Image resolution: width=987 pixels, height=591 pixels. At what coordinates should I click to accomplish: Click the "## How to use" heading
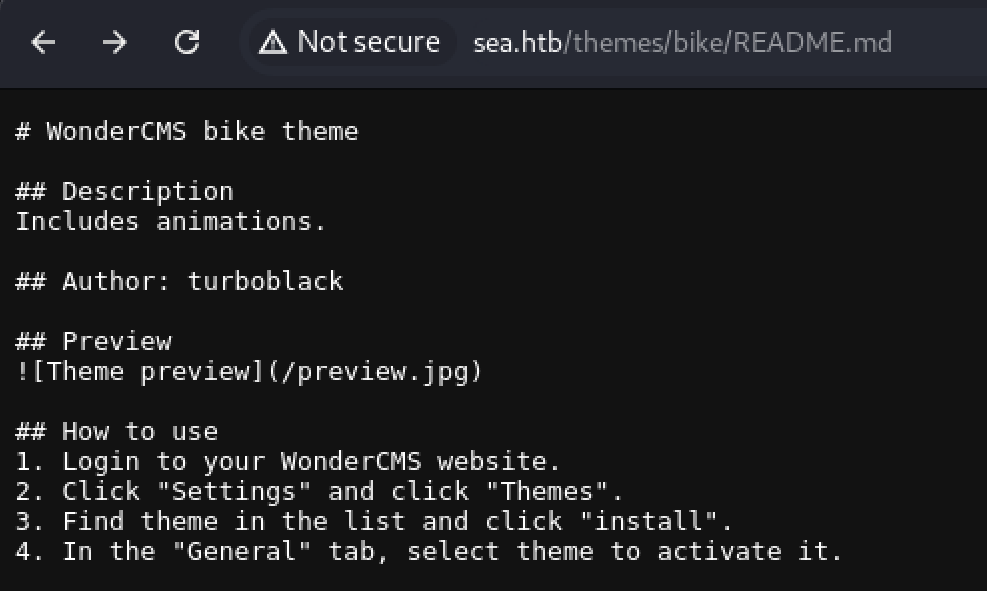point(116,432)
